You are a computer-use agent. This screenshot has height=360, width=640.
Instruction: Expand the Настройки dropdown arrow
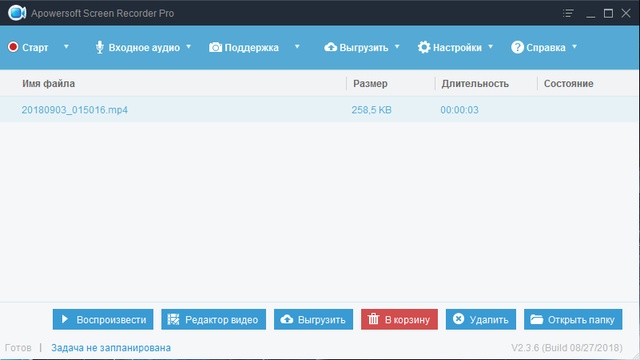click(x=491, y=47)
